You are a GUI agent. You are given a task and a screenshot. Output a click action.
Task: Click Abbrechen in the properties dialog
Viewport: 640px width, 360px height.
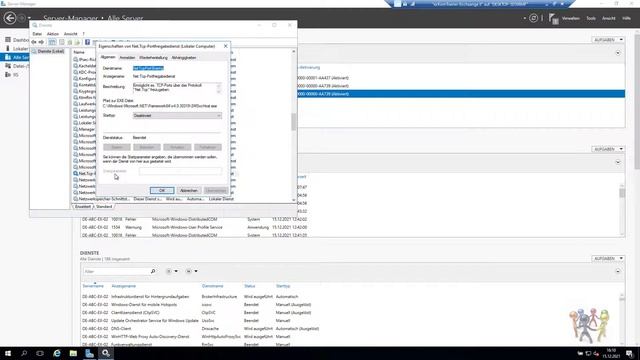tap(189, 191)
